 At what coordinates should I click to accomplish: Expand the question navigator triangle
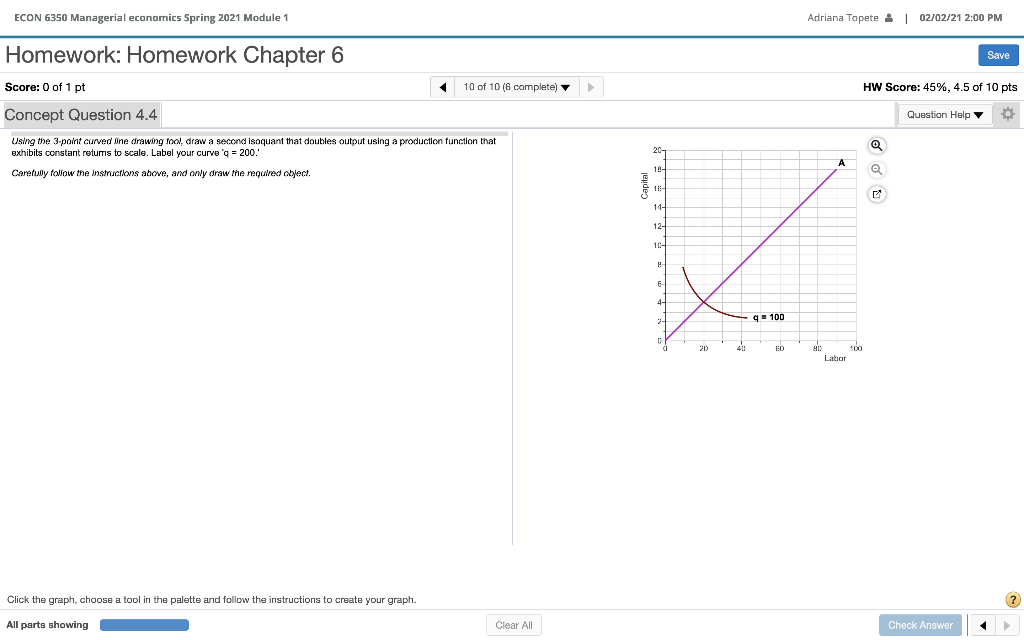pos(564,87)
